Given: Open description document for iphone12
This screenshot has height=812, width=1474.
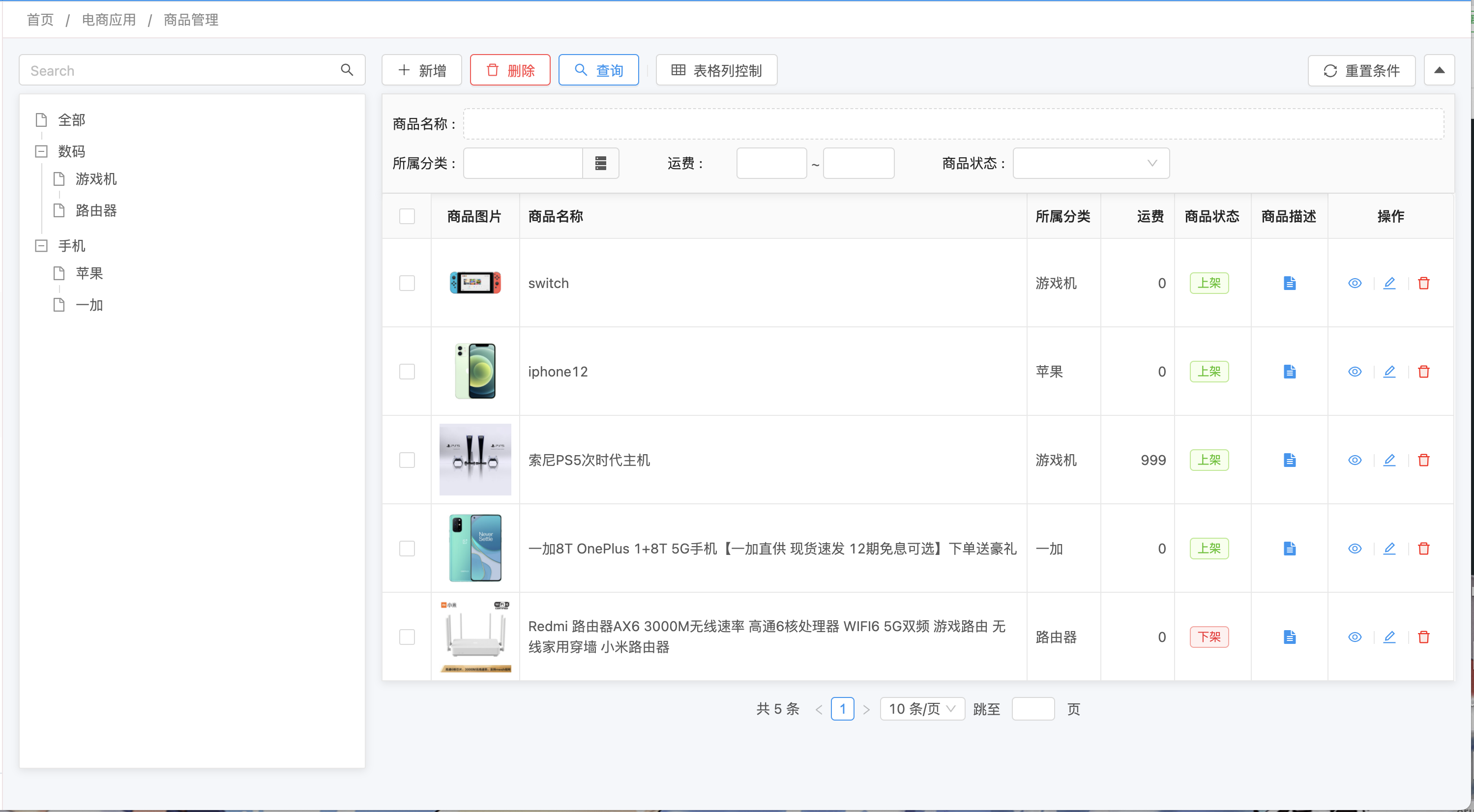Looking at the screenshot, I should coord(1289,372).
